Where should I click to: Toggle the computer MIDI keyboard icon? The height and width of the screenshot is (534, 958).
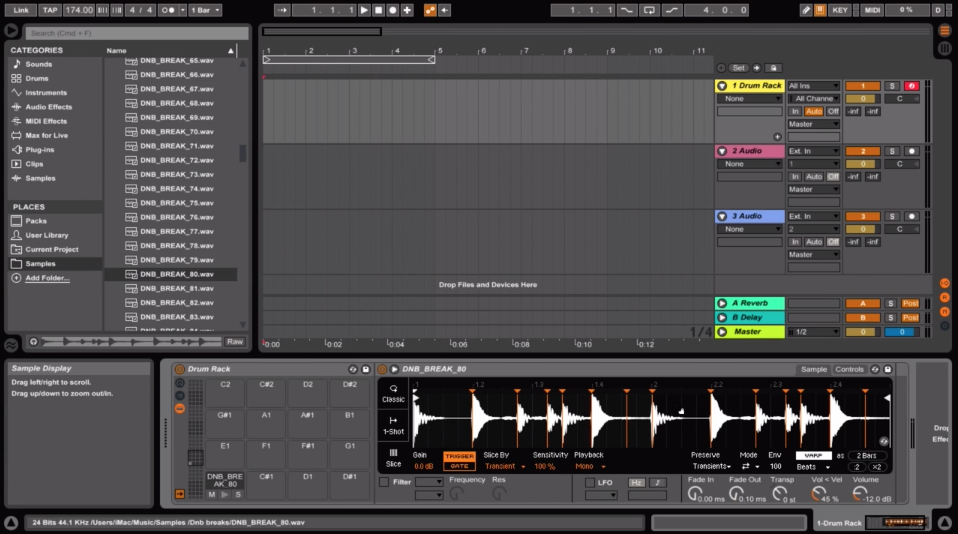pos(820,10)
